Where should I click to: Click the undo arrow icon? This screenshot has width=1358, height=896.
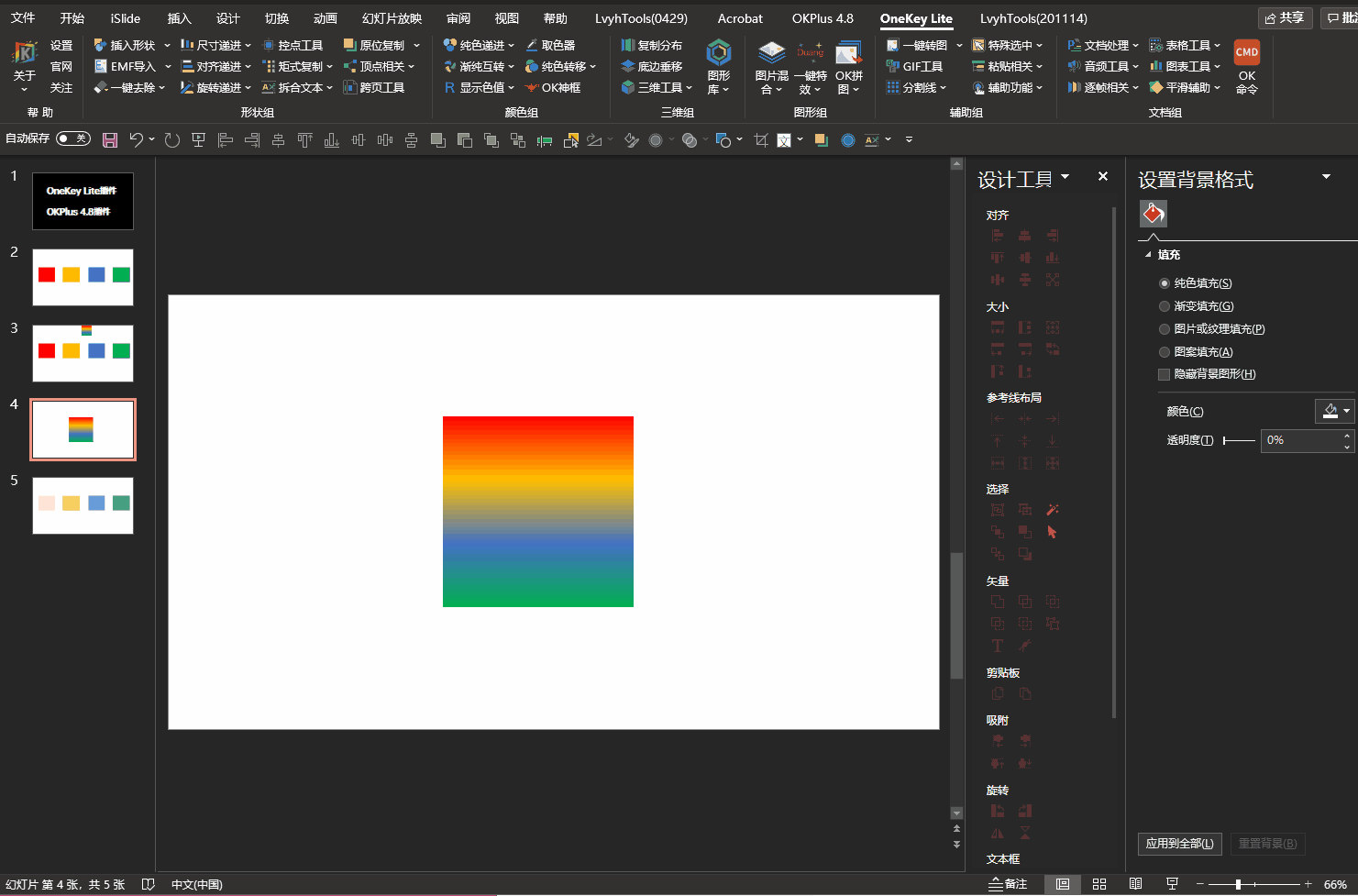pos(136,140)
